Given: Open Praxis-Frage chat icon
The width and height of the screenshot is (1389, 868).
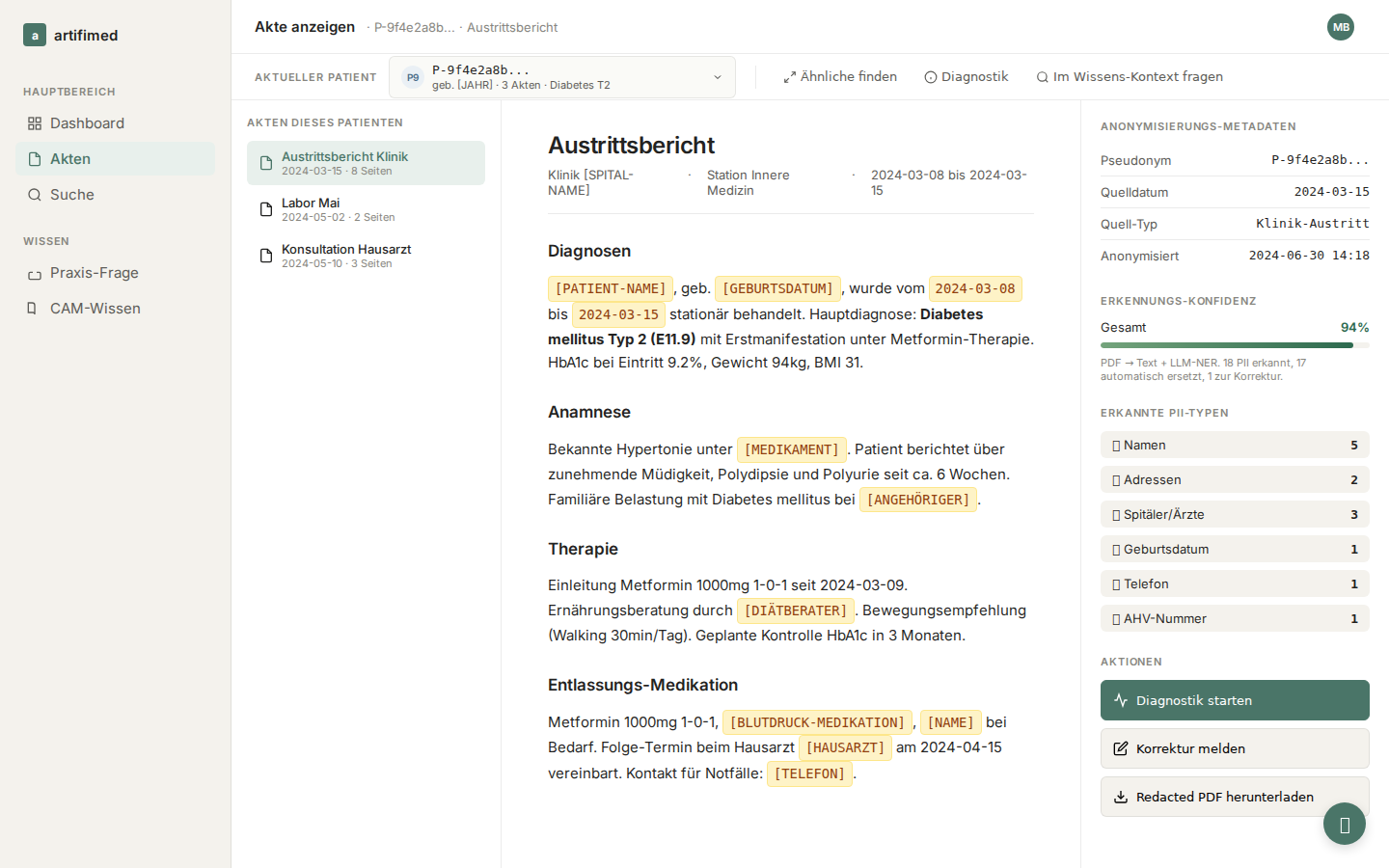Looking at the screenshot, I should [35, 273].
